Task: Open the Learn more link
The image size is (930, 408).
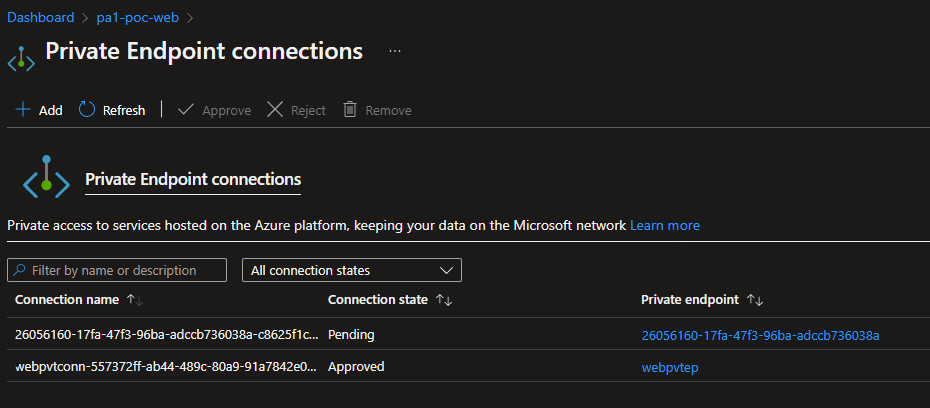Action: pyautogui.click(x=665, y=226)
